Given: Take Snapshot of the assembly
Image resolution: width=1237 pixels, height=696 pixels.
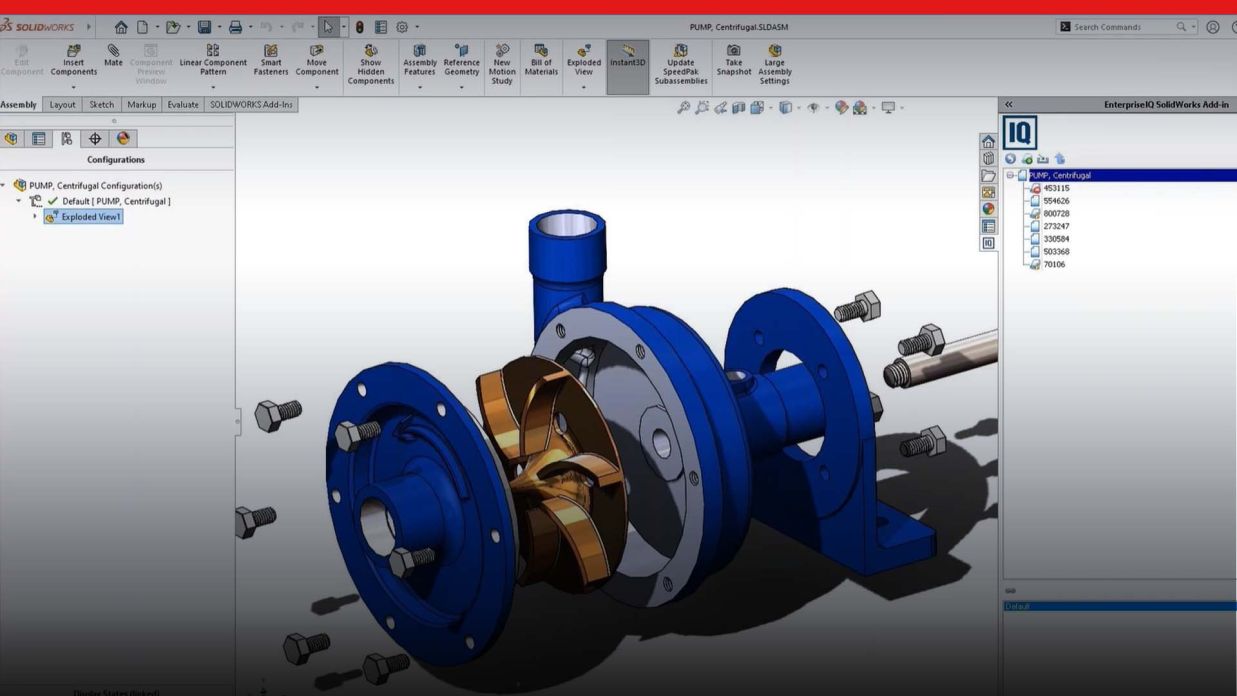Looking at the screenshot, I should click(733, 60).
